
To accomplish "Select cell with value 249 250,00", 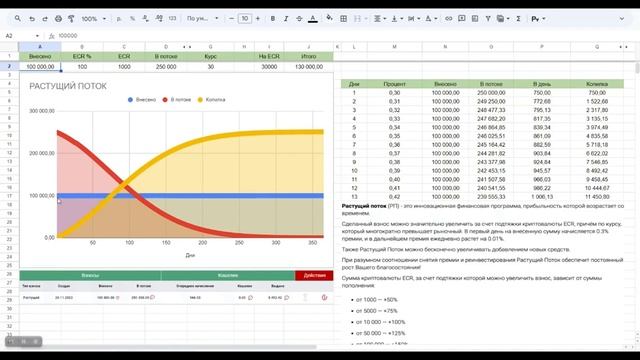I will click(x=491, y=101).
